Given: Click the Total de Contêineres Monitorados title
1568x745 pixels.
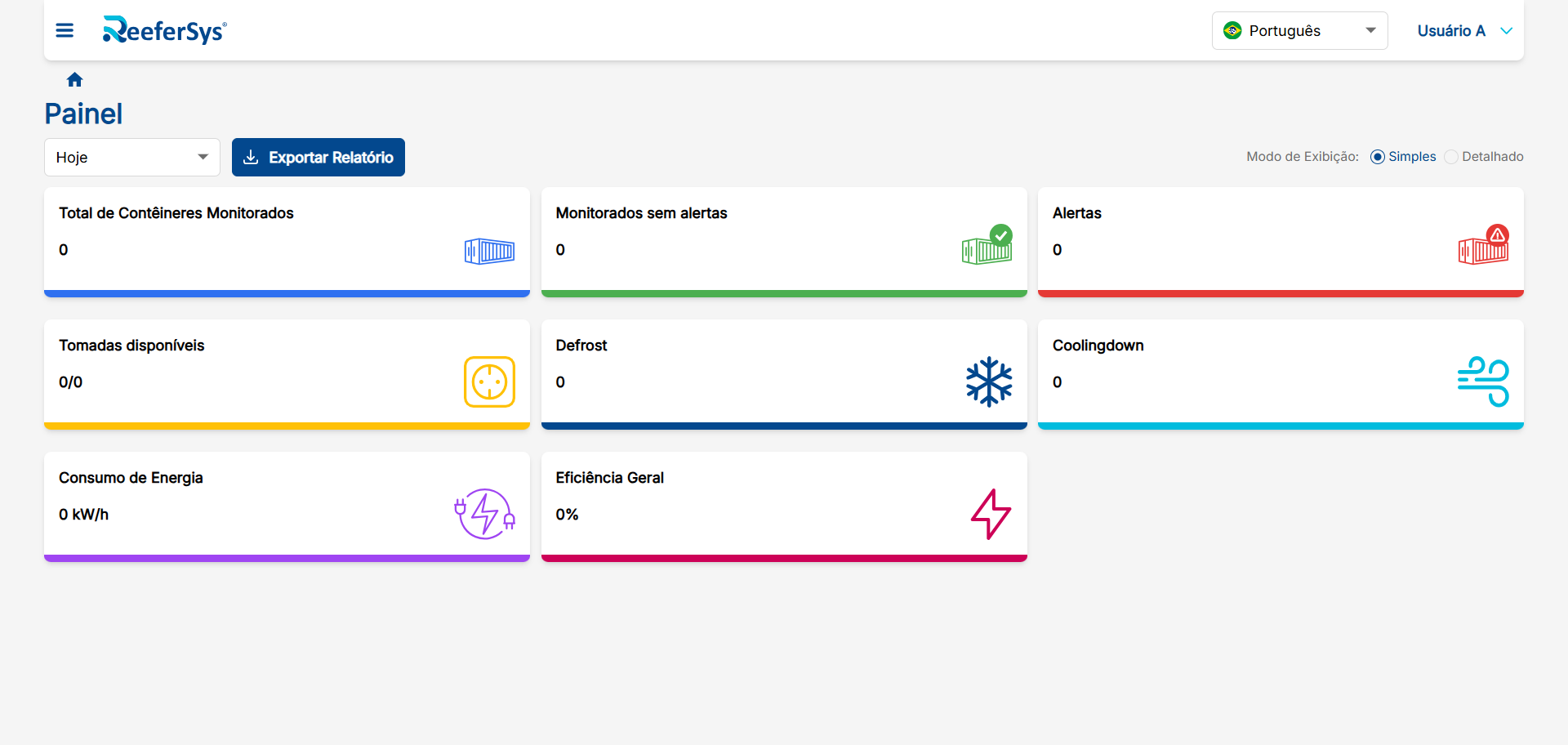Looking at the screenshot, I should click(x=176, y=213).
